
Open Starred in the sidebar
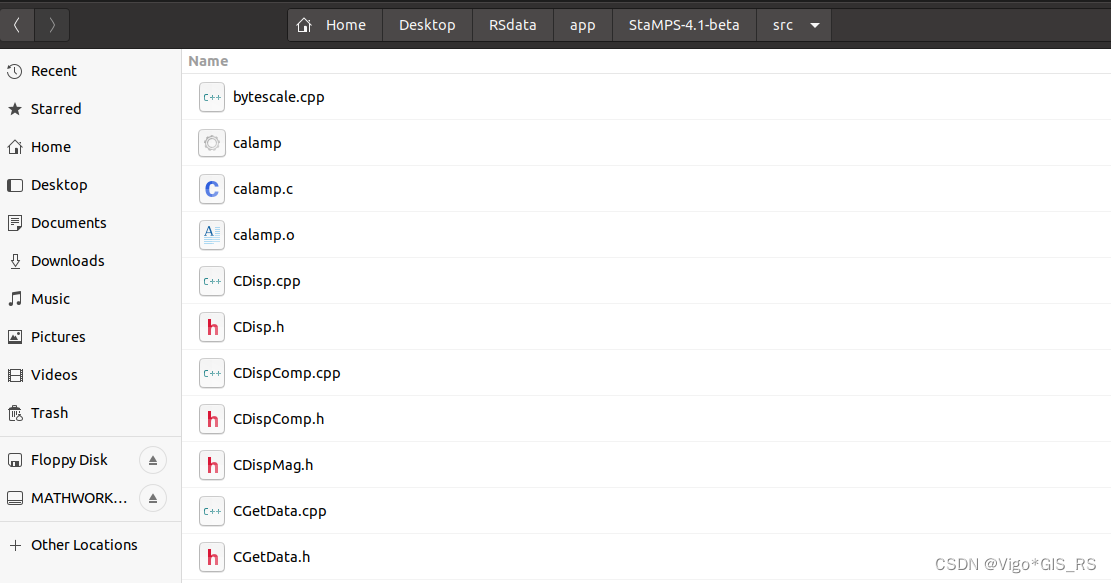91,109
